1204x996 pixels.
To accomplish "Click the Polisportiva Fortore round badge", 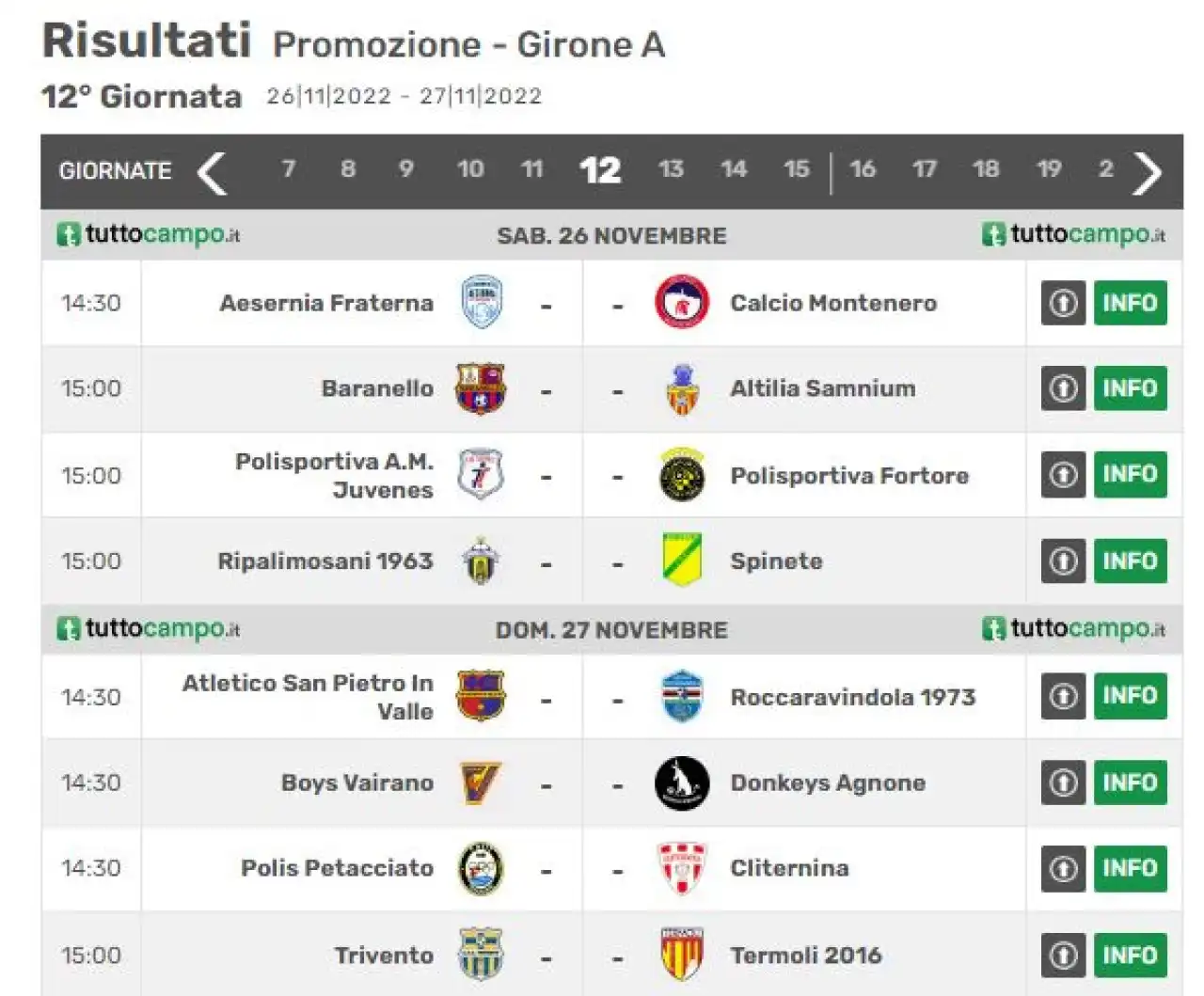I will tap(681, 475).
